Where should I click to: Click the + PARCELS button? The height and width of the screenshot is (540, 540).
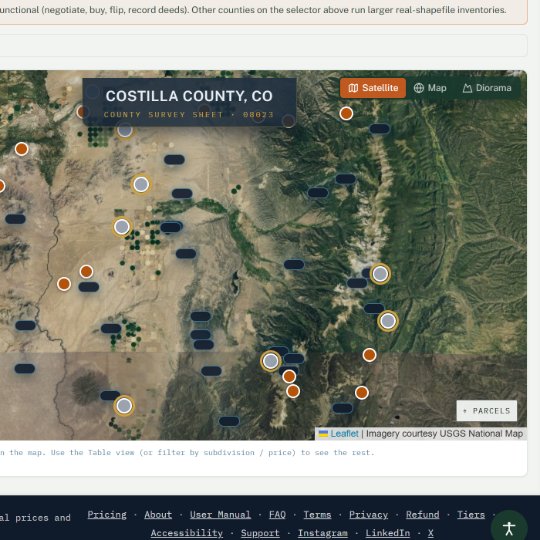coord(487,411)
